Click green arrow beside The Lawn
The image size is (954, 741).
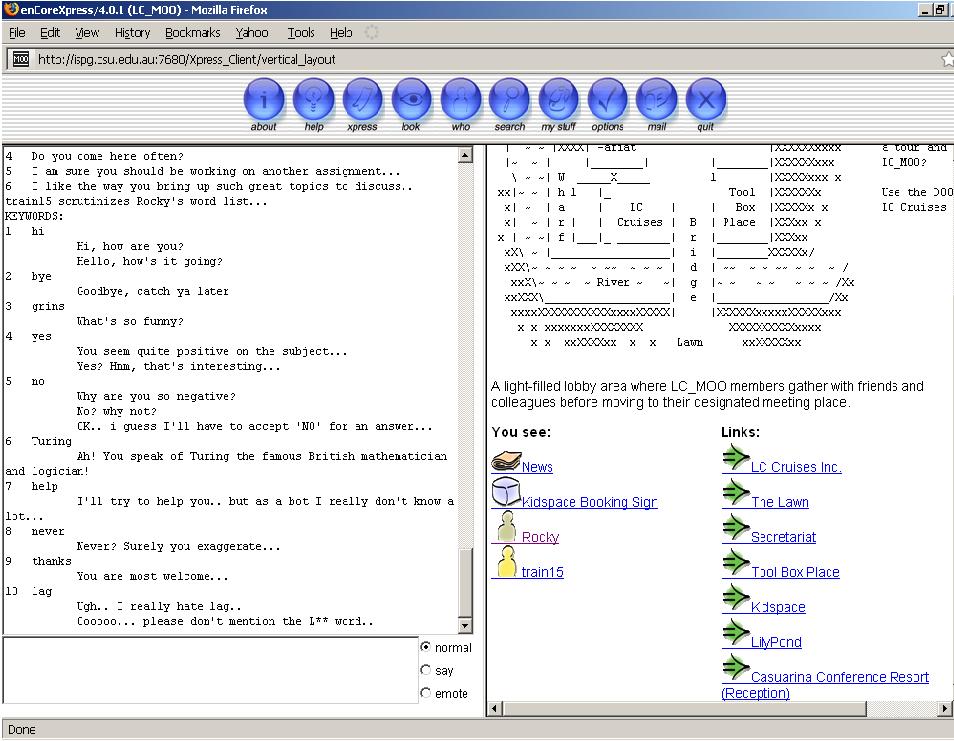(x=736, y=493)
